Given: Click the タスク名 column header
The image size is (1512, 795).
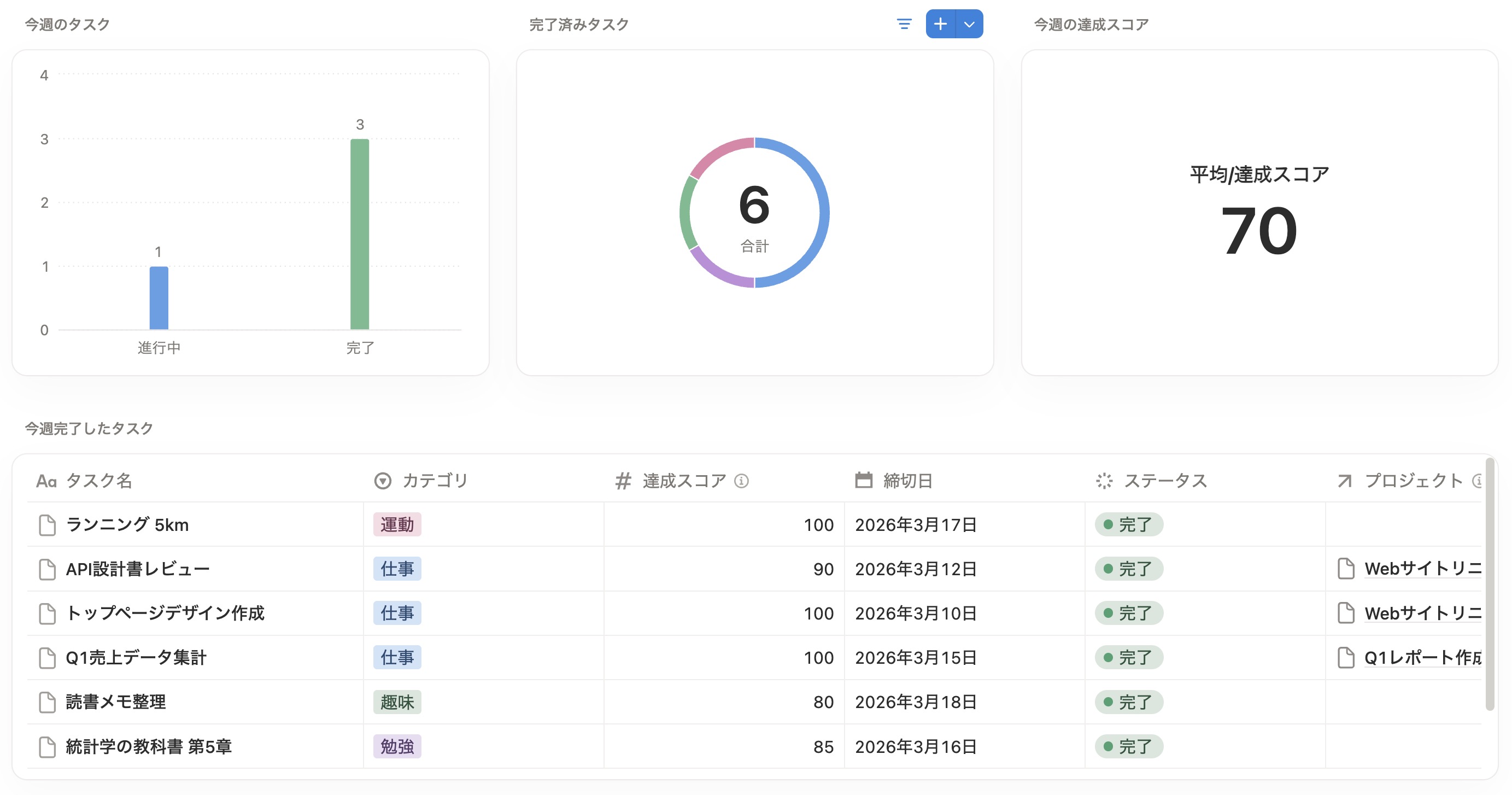Looking at the screenshot, I should click(x=98, y=481).
